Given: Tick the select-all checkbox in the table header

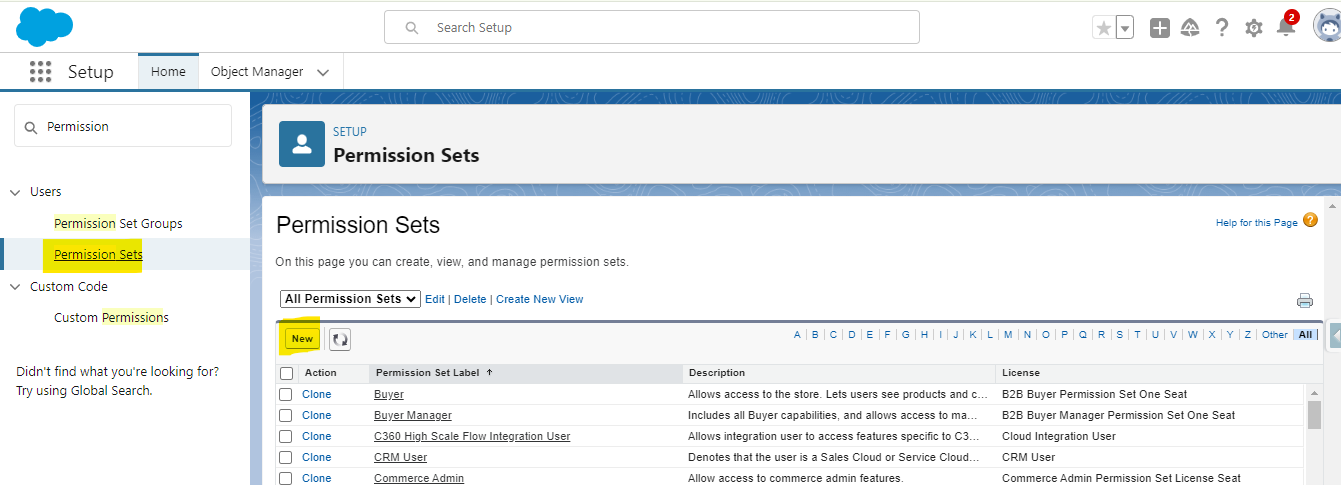Looking at the screenshot, I should (287, 373).
